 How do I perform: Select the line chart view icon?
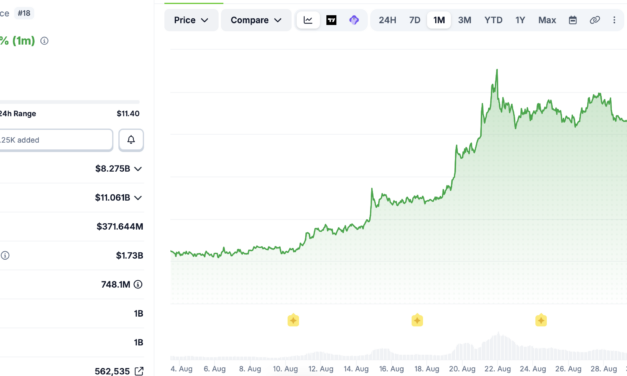pos(308,20)
